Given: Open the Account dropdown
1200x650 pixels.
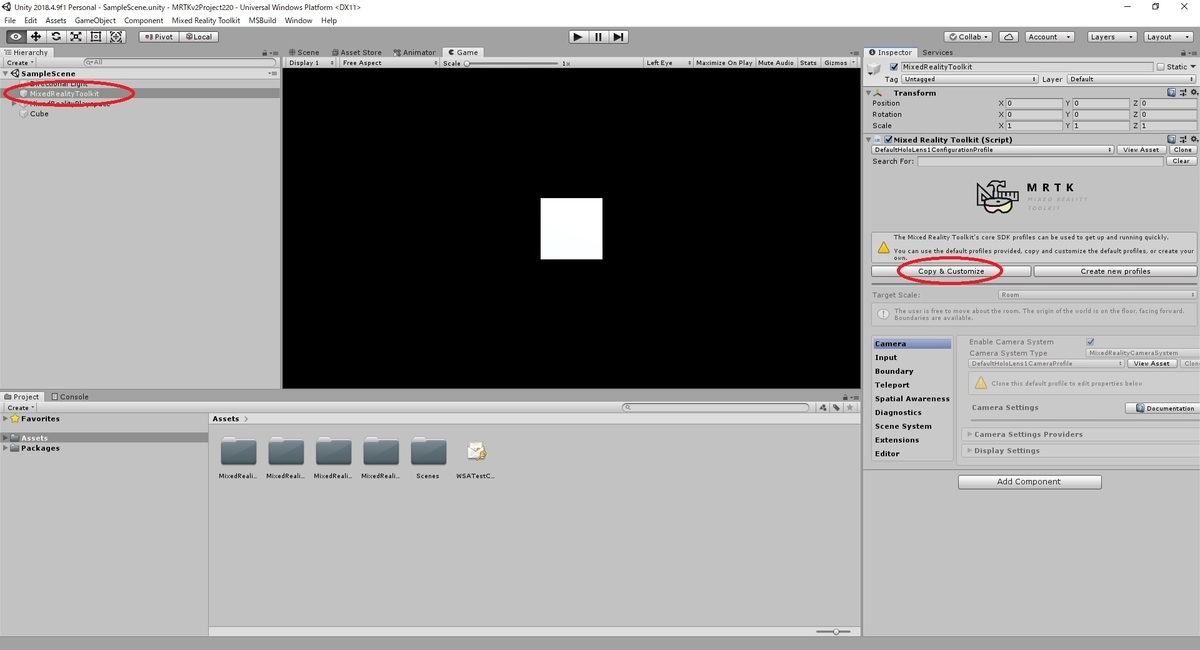Looking at the screenshot, I should coord(1049,37).
